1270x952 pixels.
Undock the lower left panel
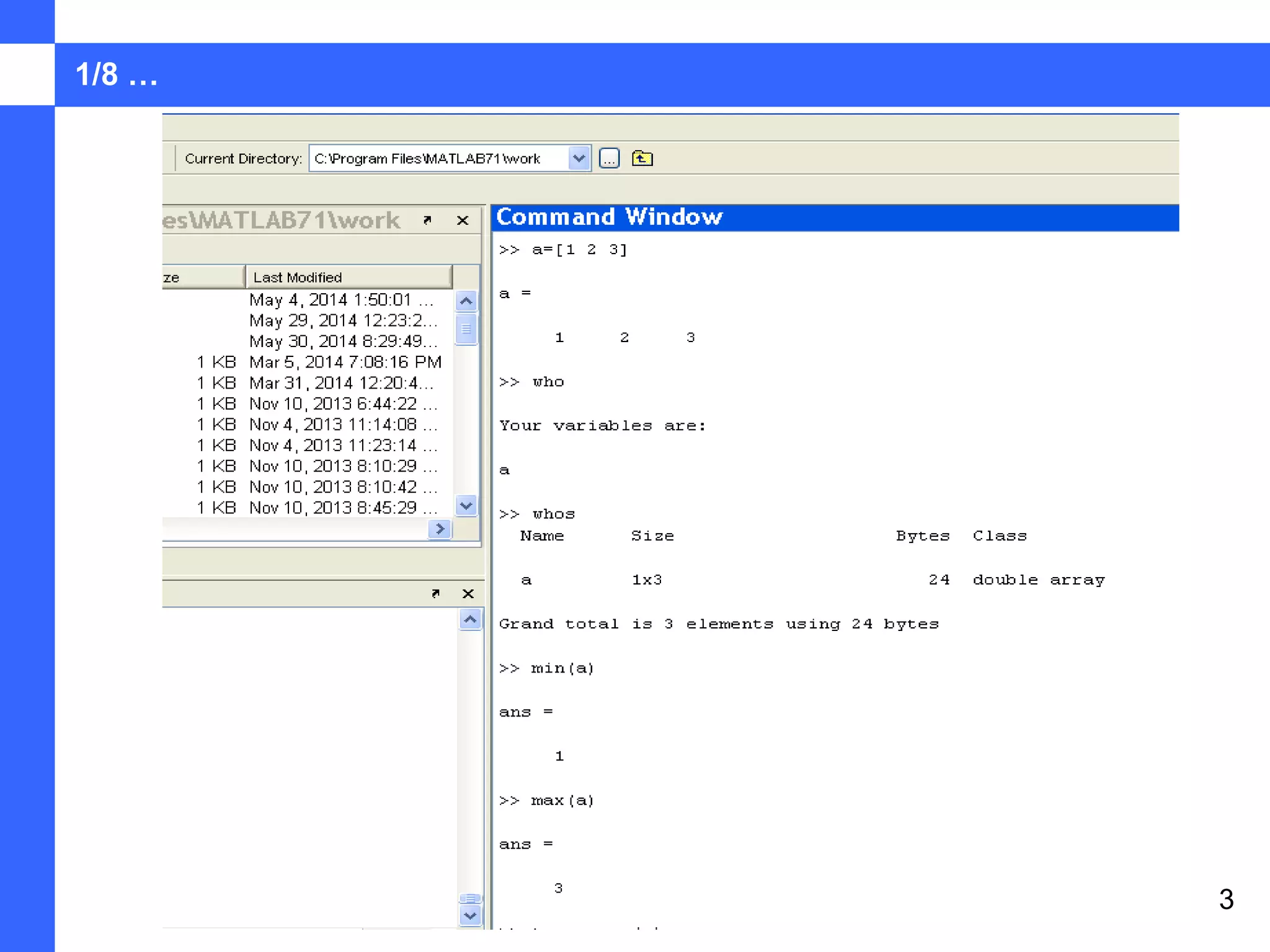tap(435, 593)
